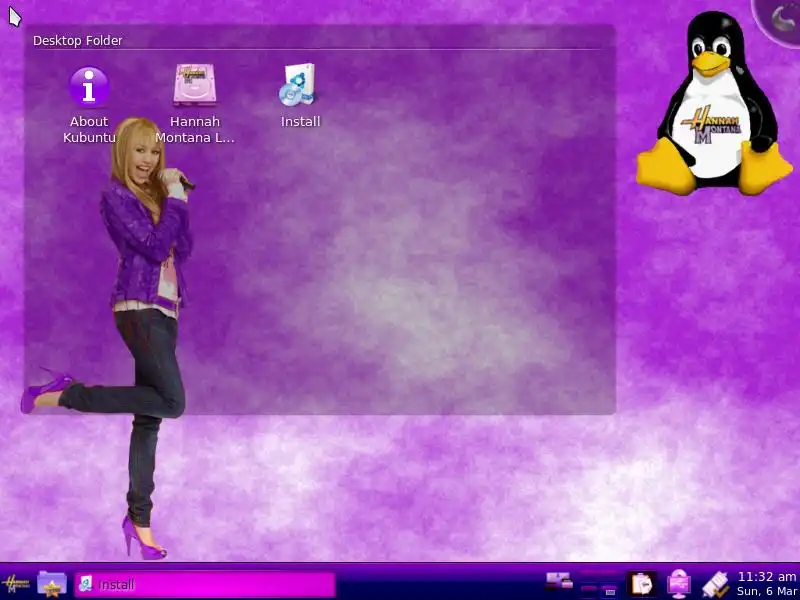This screenshot has width=800, height=600.
Task: Switch to the bottom-left virtual desktop in pager
Action: [x=589, y=590]
